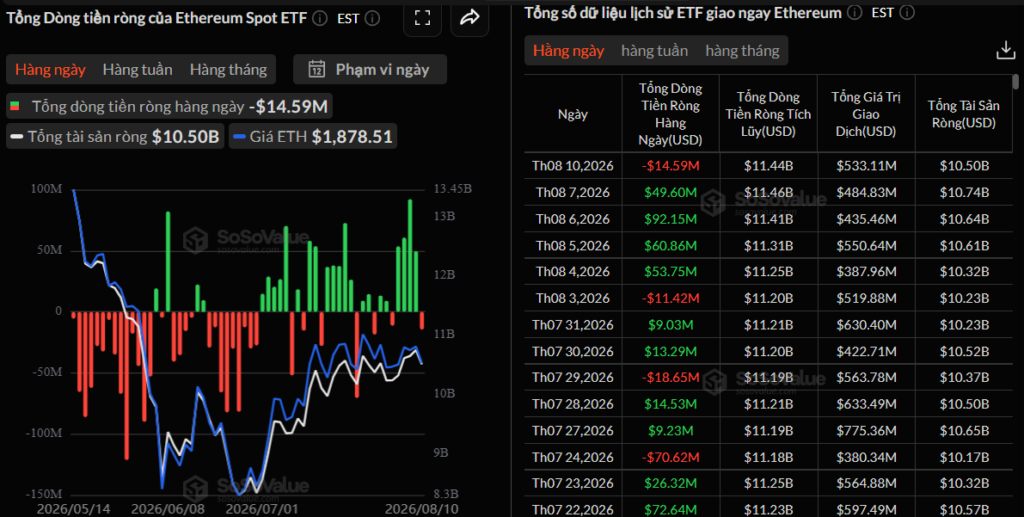Click the -$11.42M outflow cell
1024x517 pixels.
pyautogui.click(x=670, y=298)
